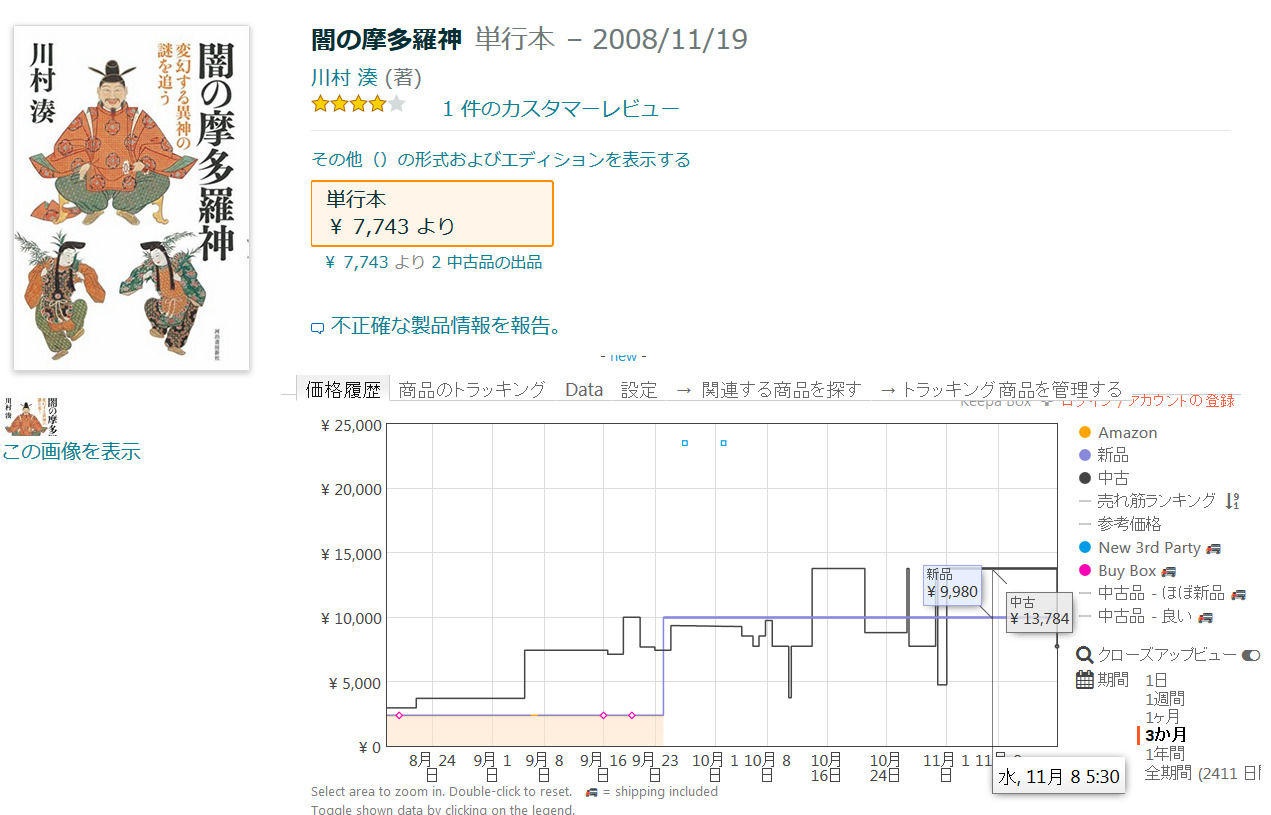Set chart period to 全期間
The image size is (1271, 815).
pyautogui.click(x=1202, y=772)
